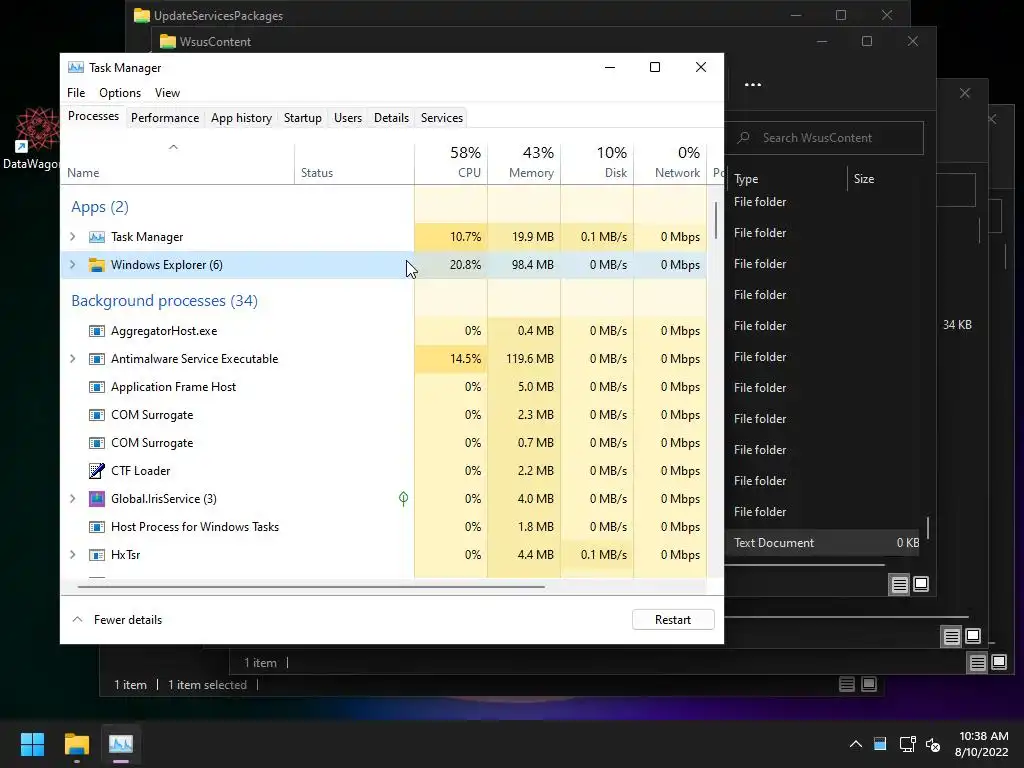1024x768 pixels.
Task: Collapse to Fewer details view
Action: [x=117, y=620]
